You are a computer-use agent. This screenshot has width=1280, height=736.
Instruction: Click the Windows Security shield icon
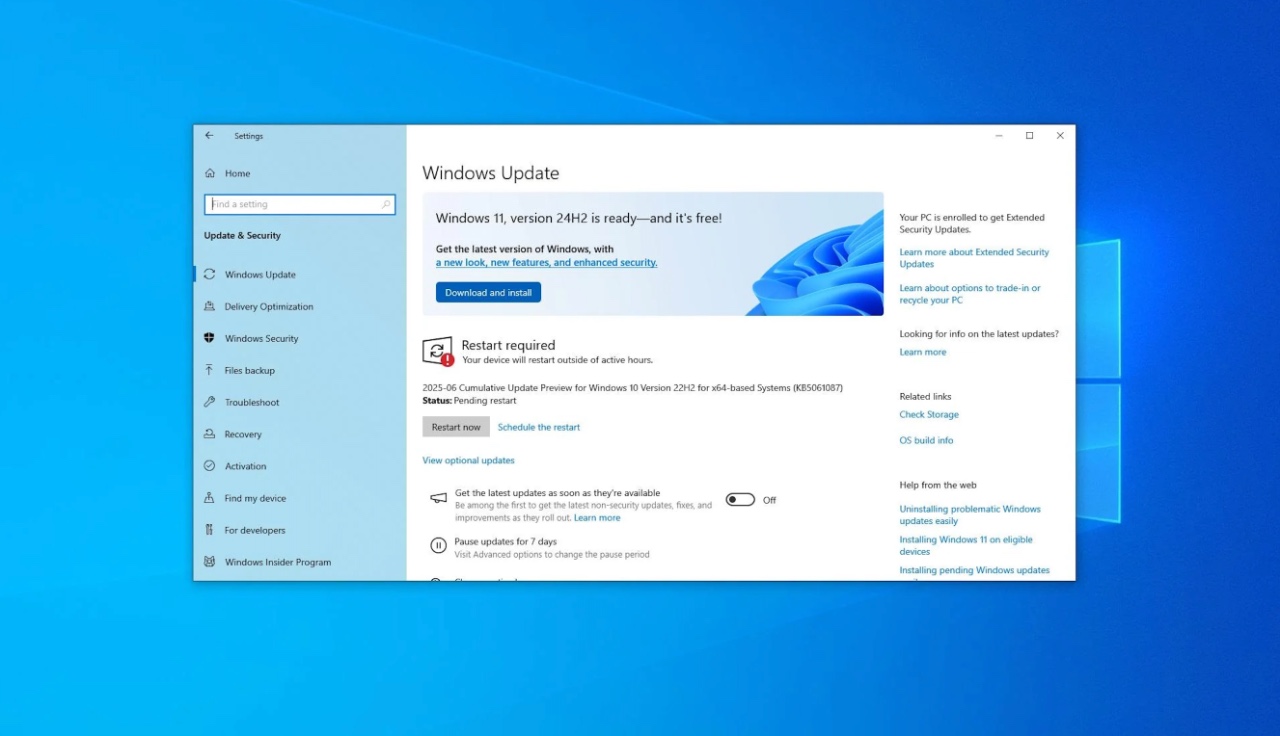(x=210, y=338)
